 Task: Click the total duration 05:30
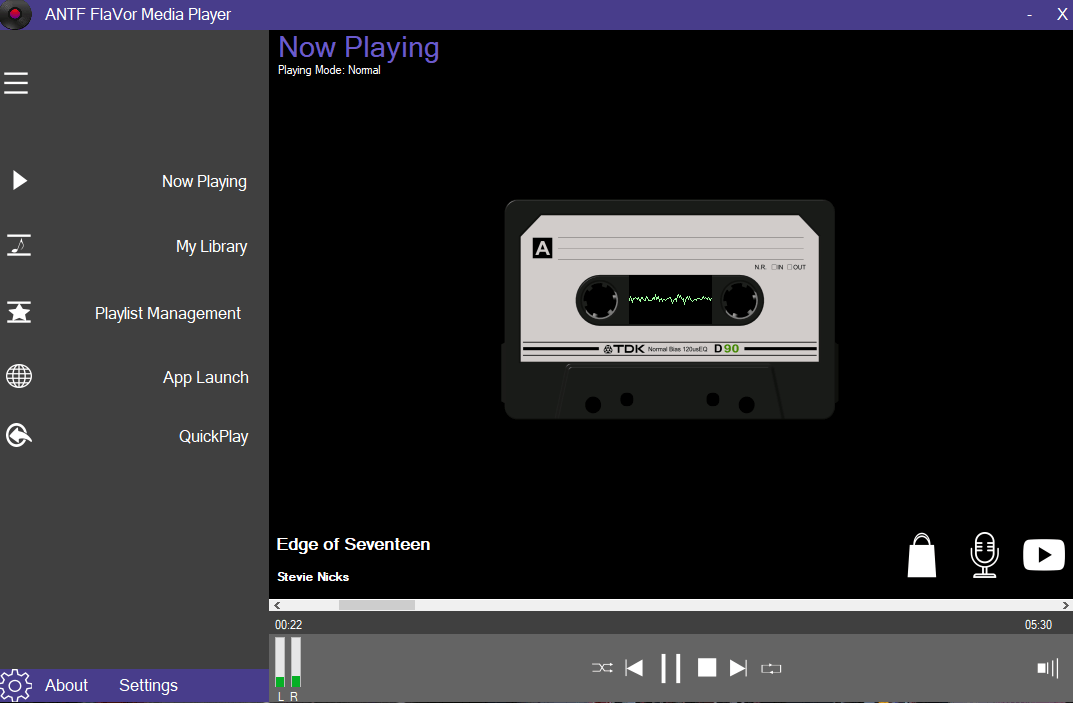[1038, 624]
